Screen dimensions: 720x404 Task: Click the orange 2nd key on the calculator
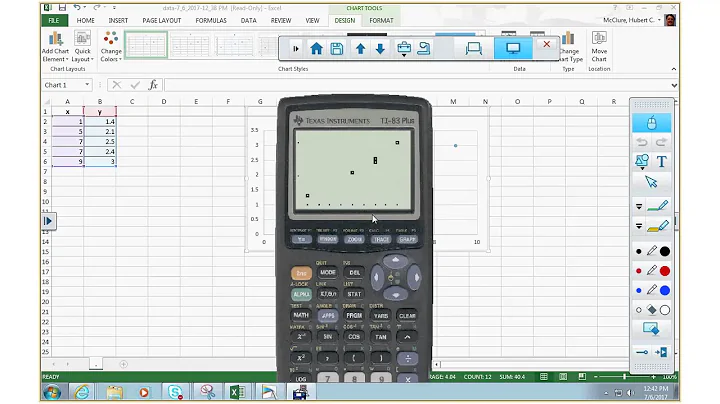[301, 273]
